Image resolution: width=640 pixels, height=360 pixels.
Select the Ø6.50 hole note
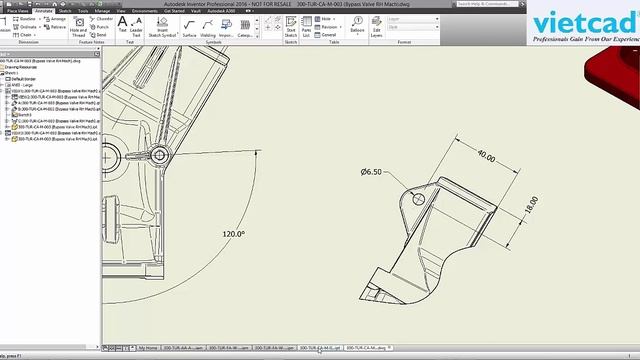point(371,172)
